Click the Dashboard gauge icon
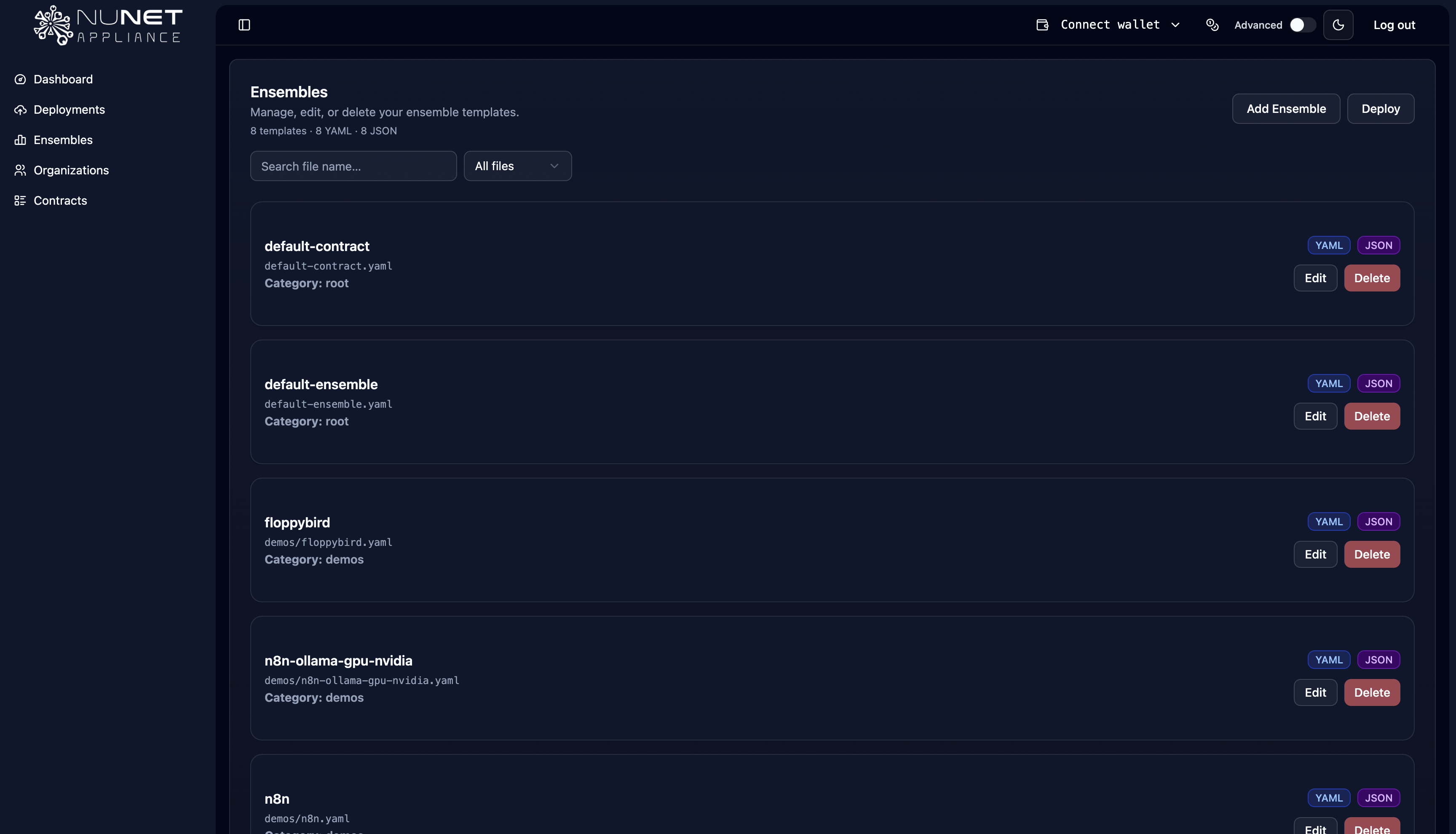Screen dimensions: 1456x834 coord(20,79)
